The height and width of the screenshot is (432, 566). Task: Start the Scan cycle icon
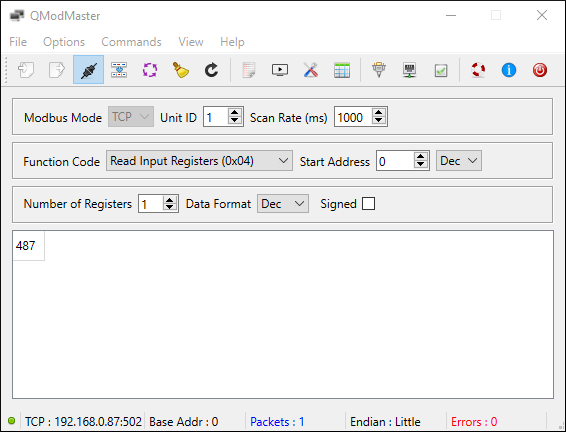[150, 70]
